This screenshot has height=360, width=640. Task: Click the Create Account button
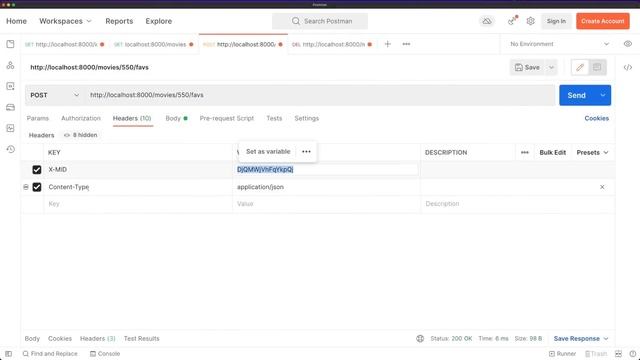coord(602,21)
